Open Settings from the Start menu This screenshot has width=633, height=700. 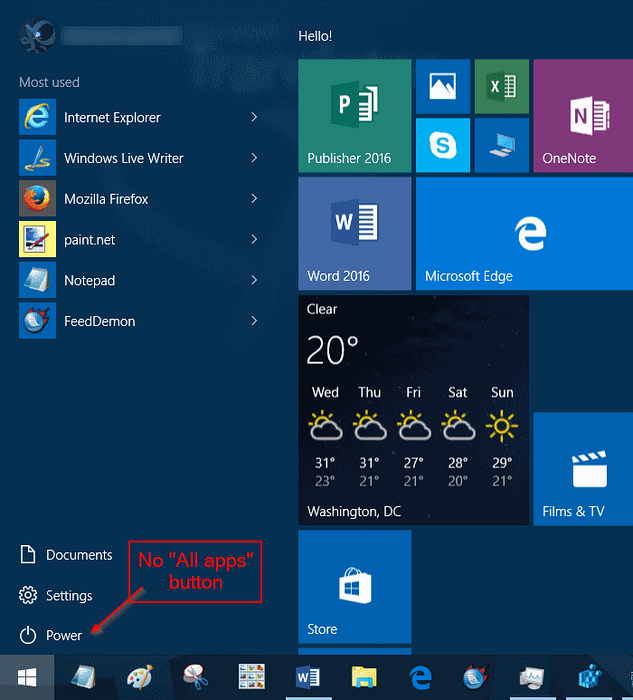pyautogui.click(x=68, y=596)
